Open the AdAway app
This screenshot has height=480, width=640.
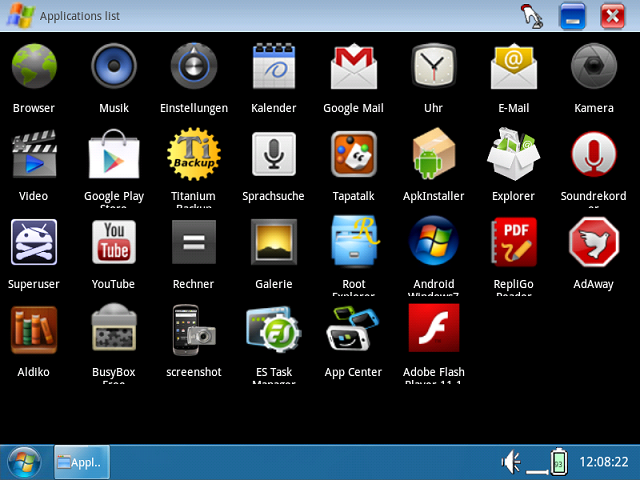pos(594,242)
